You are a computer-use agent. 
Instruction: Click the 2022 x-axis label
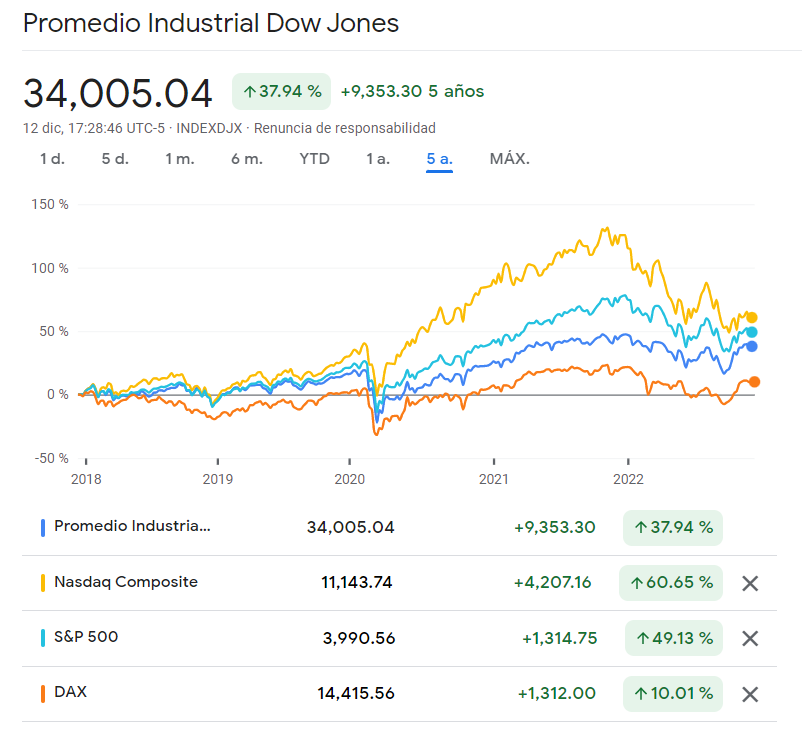tap(628, 479)
